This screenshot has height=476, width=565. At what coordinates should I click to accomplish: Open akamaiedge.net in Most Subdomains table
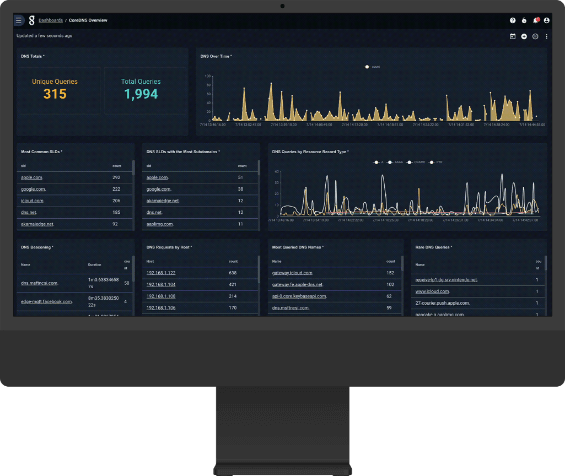click(x=163, y=201)
